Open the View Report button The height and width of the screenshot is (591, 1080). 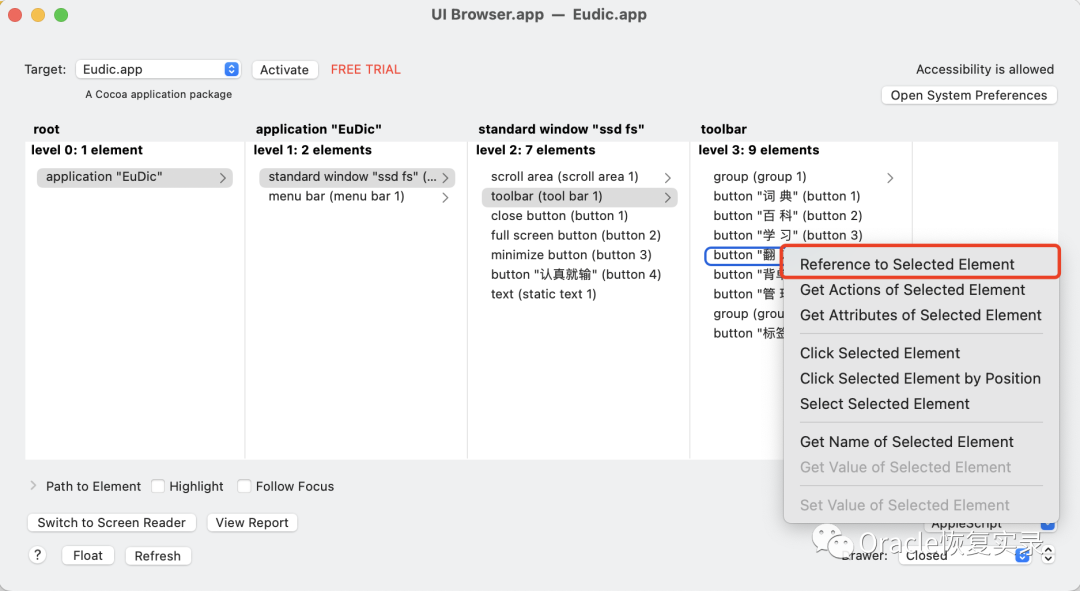(x=252, y=523)
